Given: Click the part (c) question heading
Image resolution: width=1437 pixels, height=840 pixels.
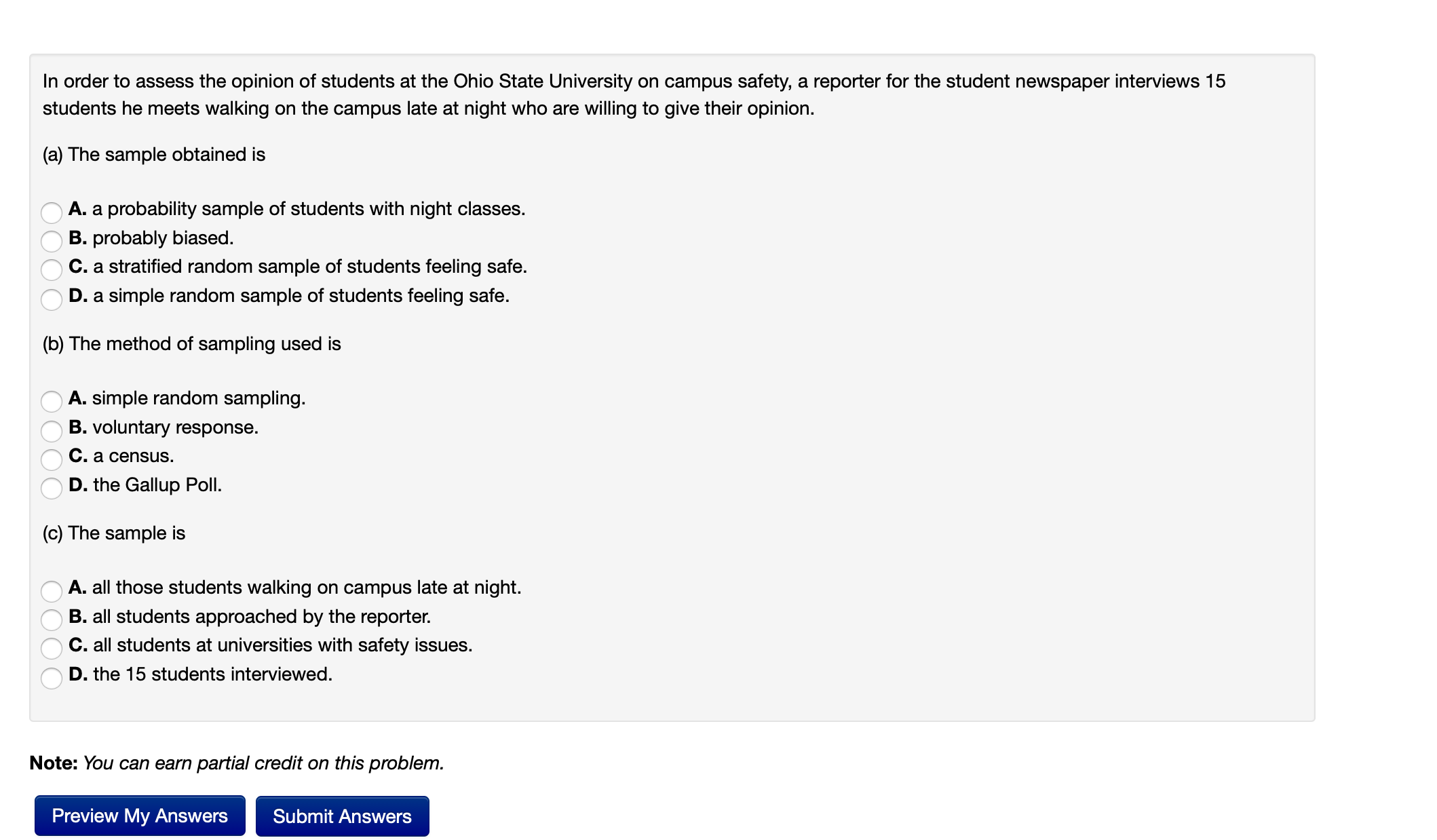Looking at the screenshot, I should (114, 533).
